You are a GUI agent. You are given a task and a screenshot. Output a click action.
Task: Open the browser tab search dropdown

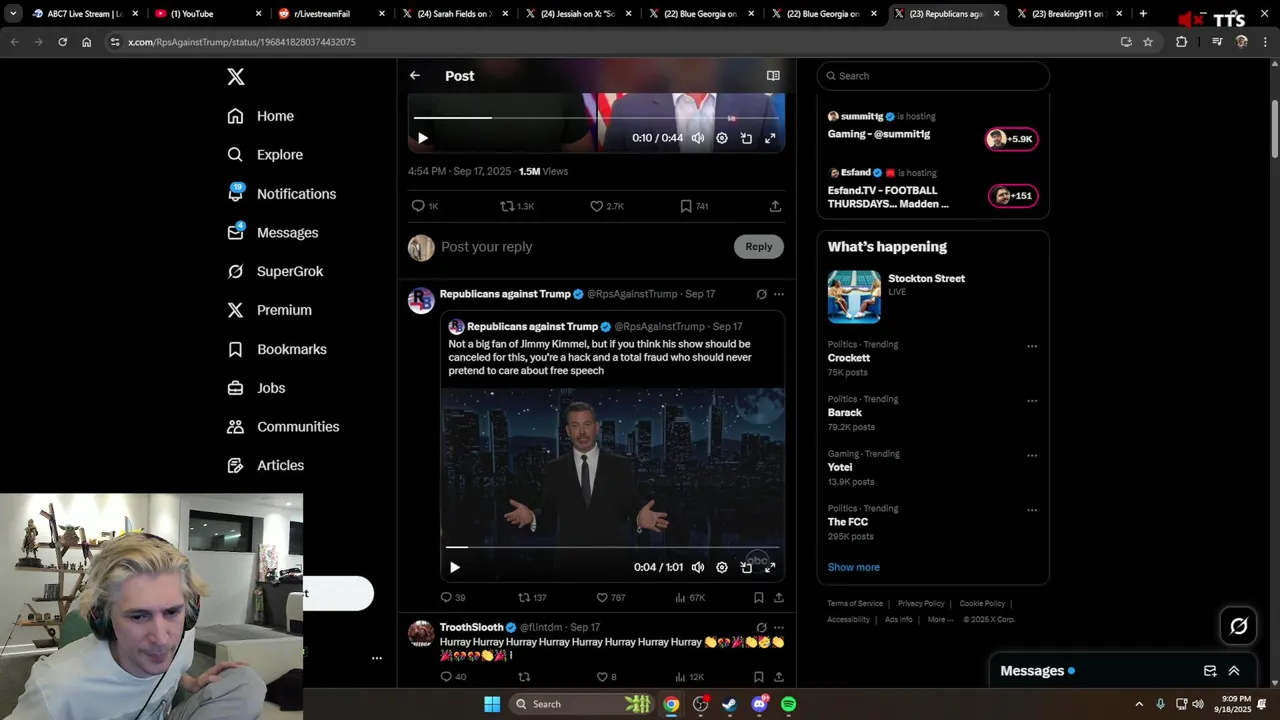tap(13, 14)
